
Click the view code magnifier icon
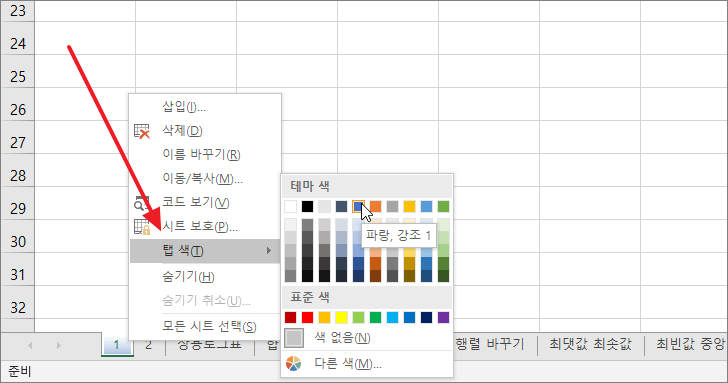pyautogui.click(x=142, y=203)
